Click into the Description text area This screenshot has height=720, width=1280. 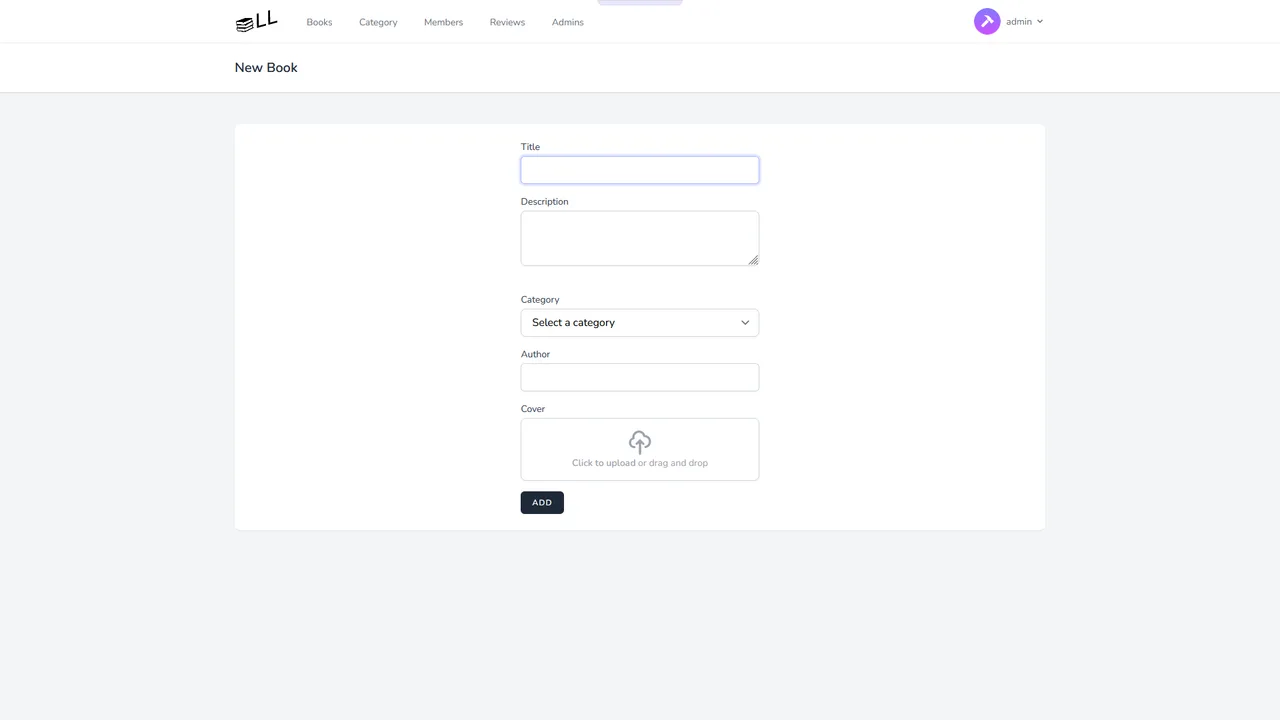pos(640,238)
